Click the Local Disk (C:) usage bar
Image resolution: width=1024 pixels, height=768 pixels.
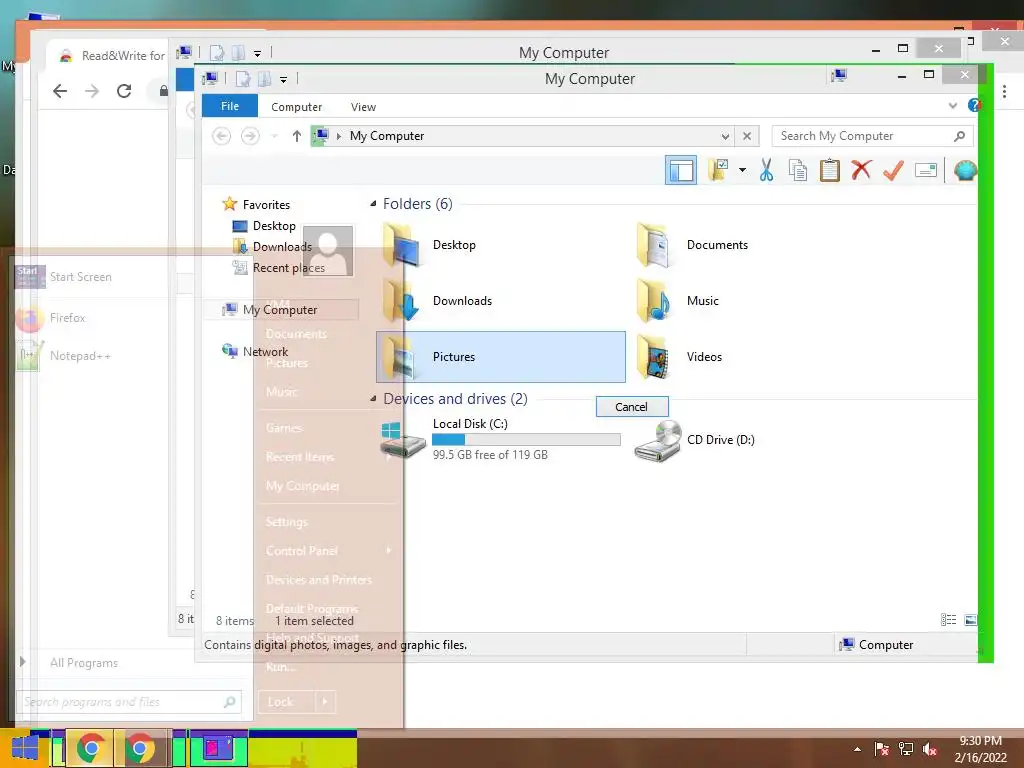526,440
